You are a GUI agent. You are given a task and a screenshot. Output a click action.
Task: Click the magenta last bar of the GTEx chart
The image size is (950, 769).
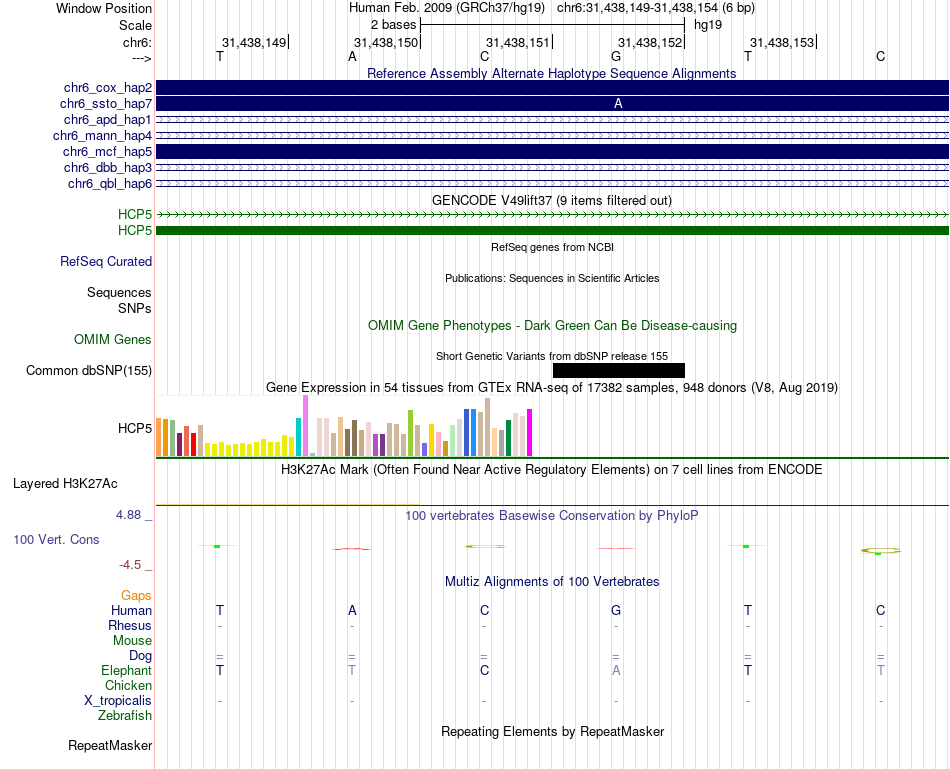pos(530,433)
